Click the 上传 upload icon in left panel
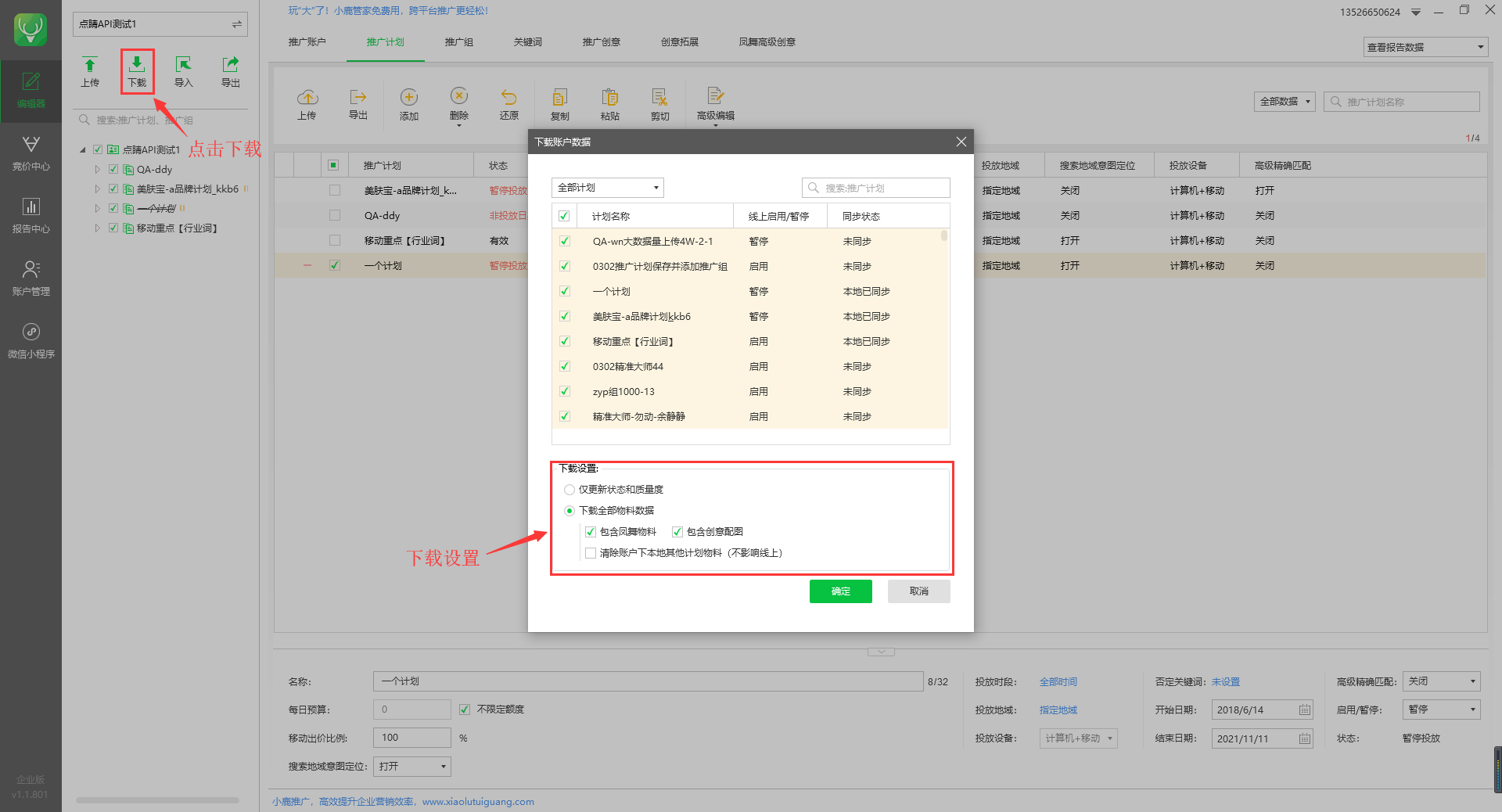The width and height of the screenshot is (1502, 812). pyautogui.click(x=90, y=71)
